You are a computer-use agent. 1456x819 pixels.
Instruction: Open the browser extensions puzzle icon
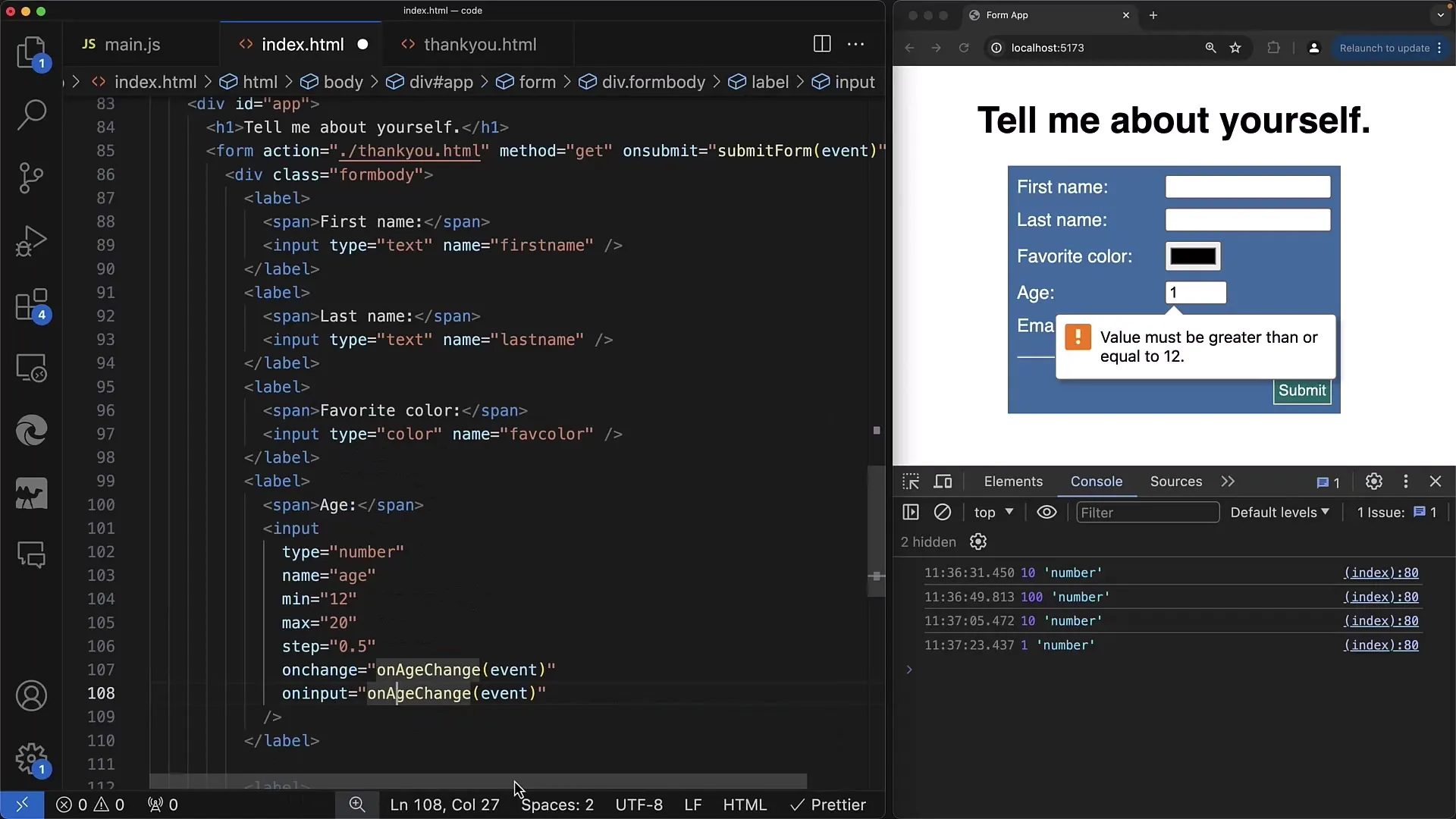coord(1273,48)
